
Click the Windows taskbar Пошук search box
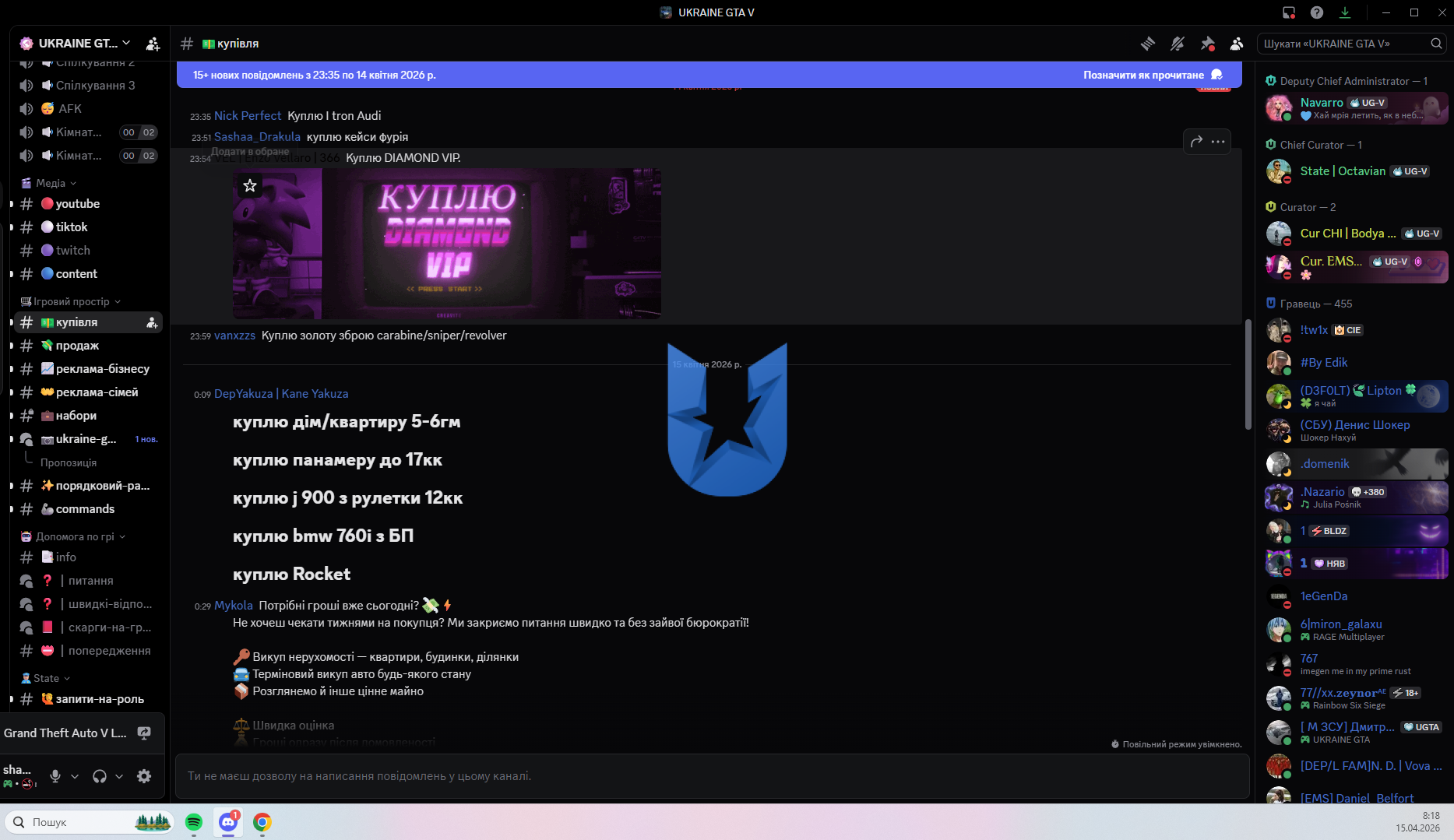88,822
